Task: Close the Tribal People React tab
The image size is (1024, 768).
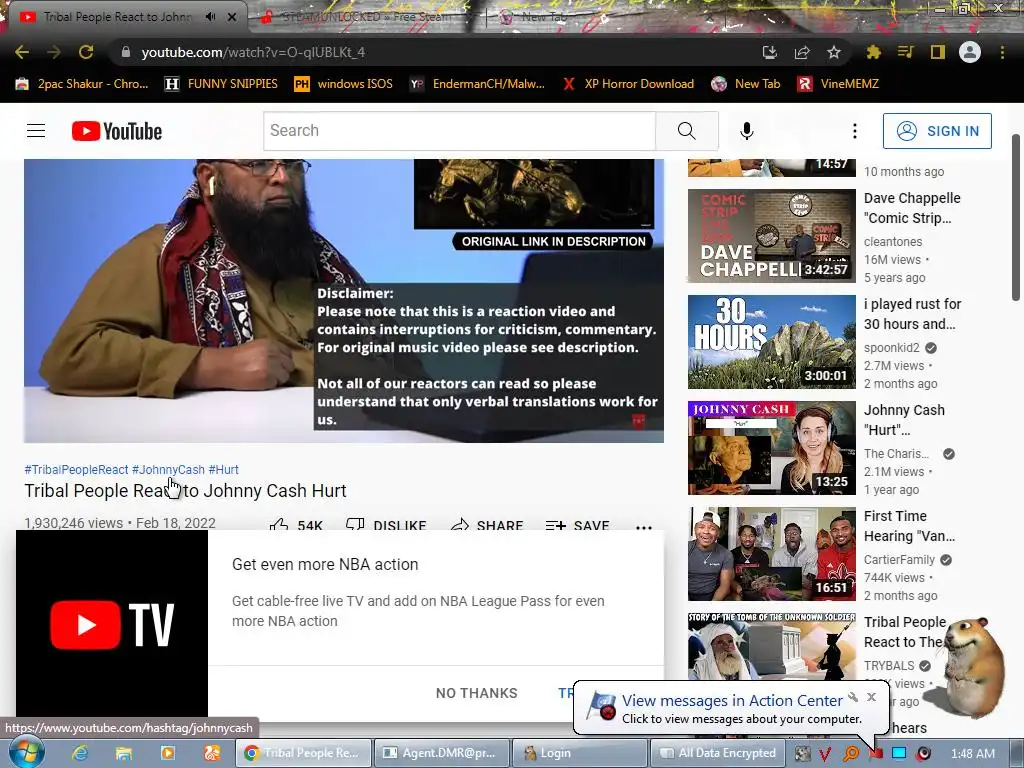Action: [232, 17]
